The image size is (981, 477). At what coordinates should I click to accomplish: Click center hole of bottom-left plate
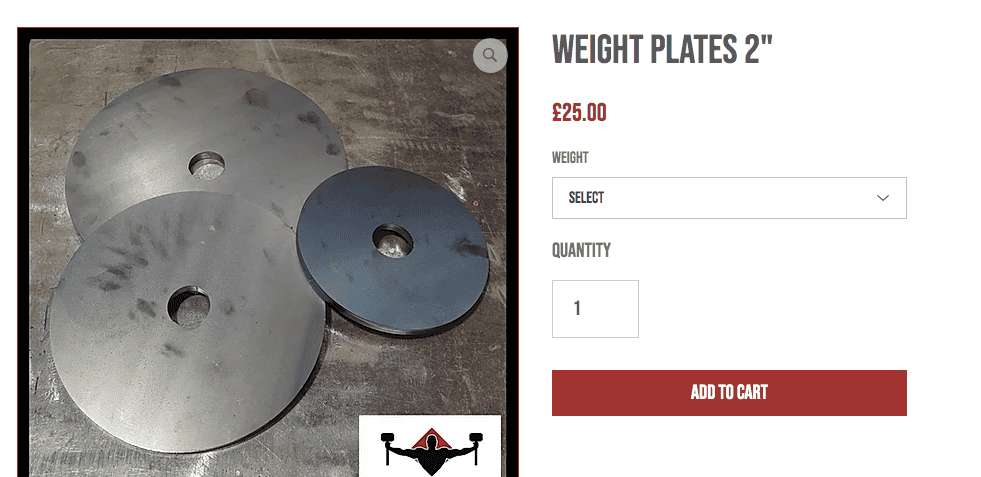189,307
